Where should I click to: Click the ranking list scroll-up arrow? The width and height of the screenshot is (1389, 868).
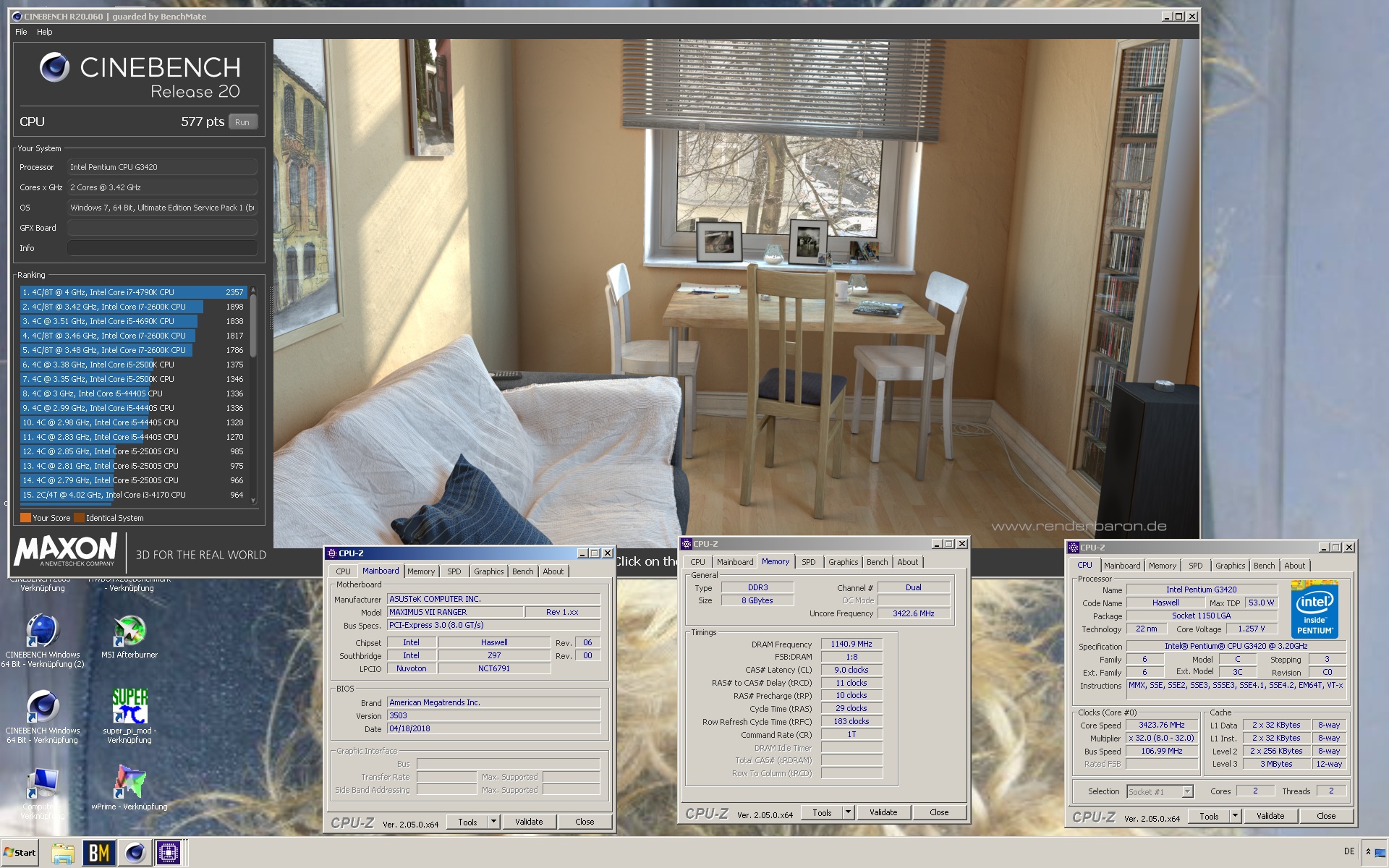point(253,290)
